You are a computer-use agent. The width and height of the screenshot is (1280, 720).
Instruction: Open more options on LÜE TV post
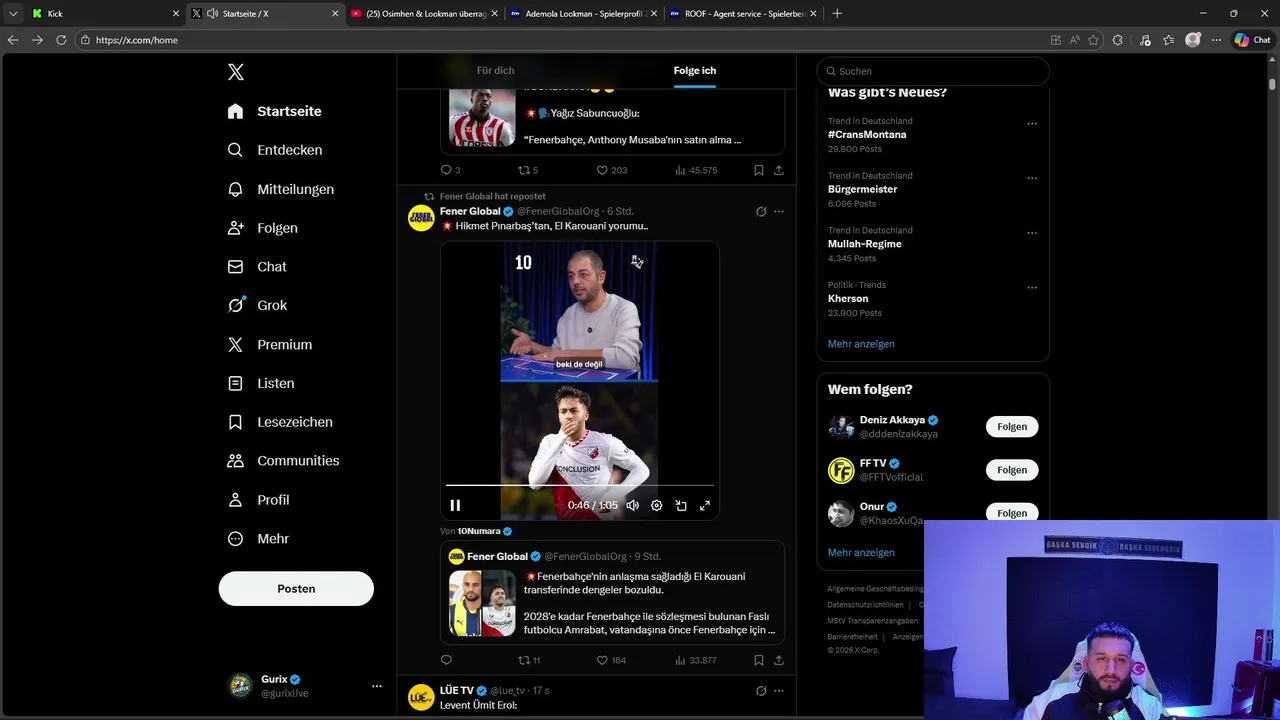779,691
